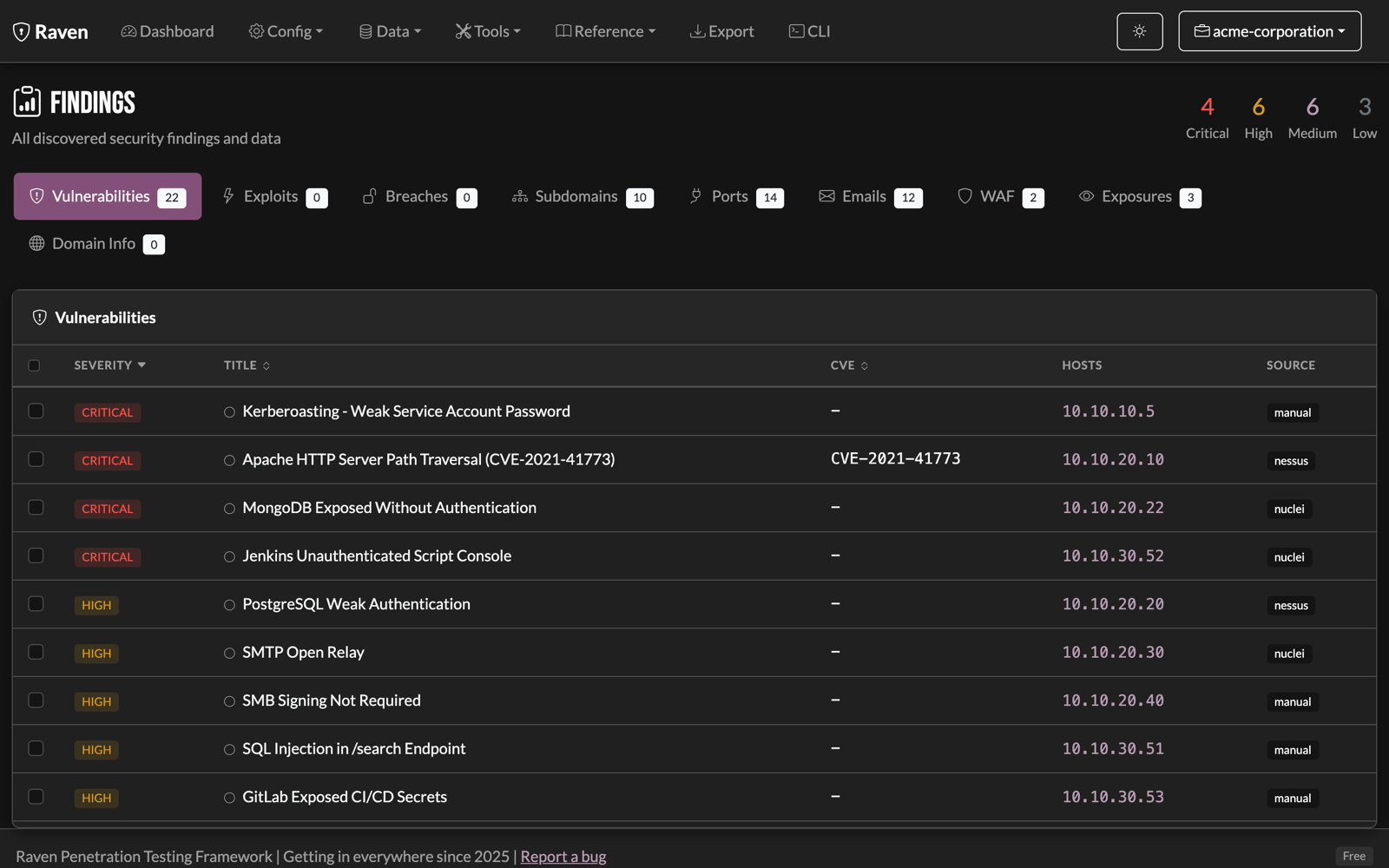
Task: Check the SMB Signing Not Required checkbox
Action: 36,700
